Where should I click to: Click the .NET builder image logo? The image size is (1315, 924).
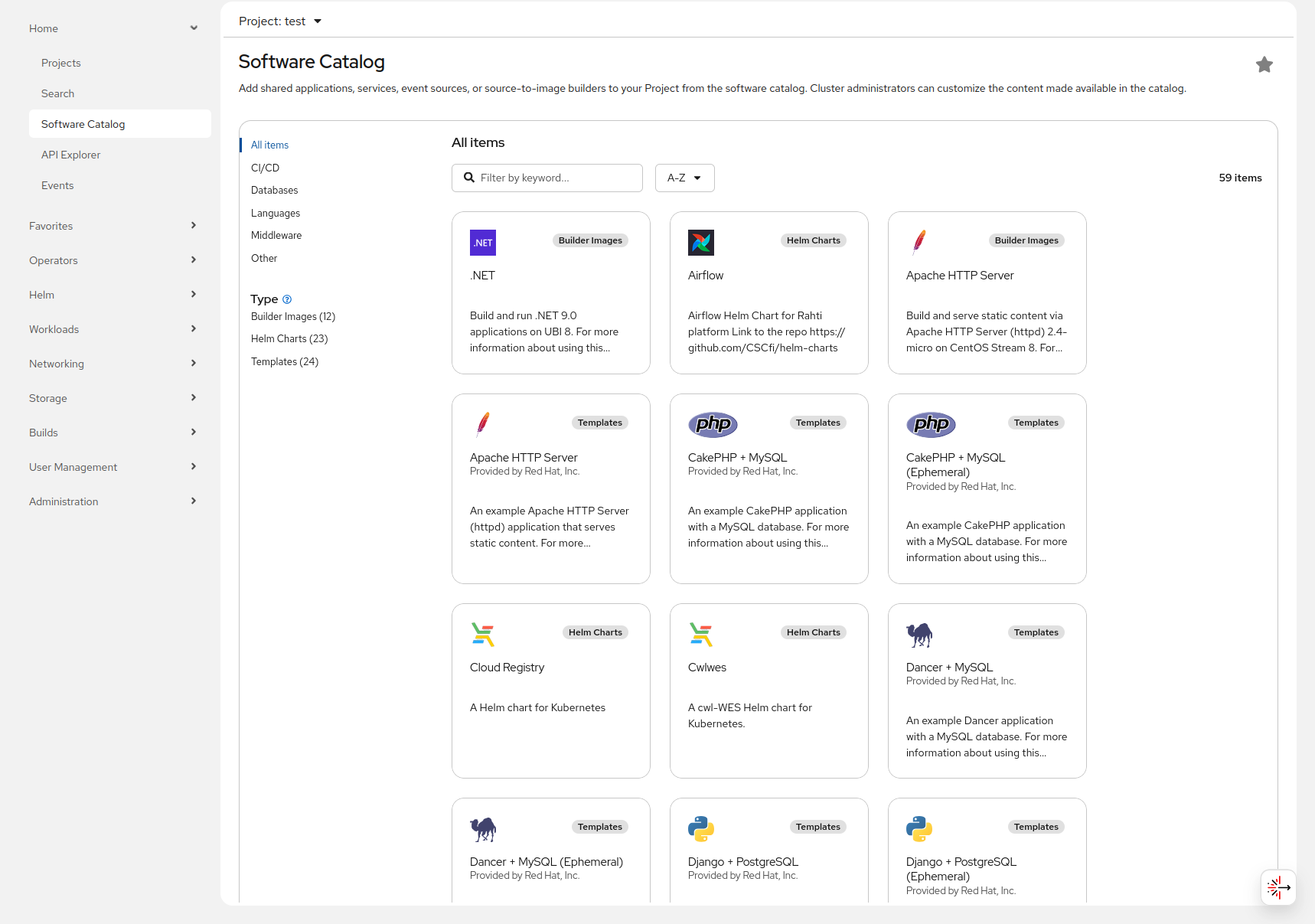(x=482, y=243)
